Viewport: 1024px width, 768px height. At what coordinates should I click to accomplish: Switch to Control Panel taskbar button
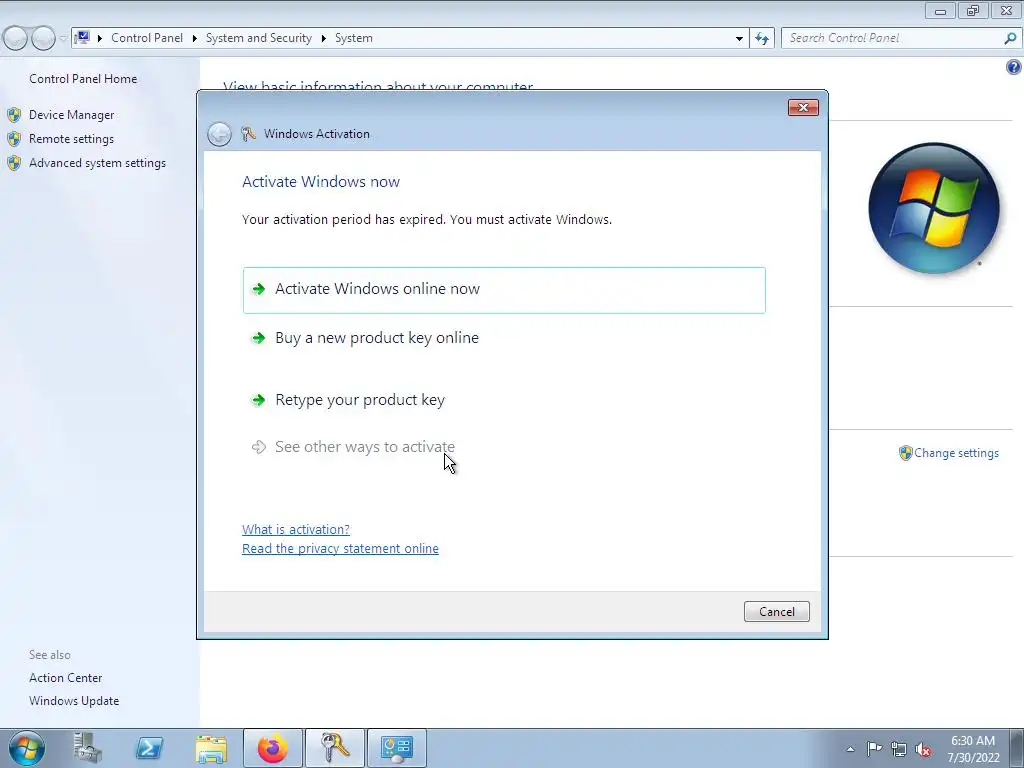pyautogui.click(x=397, y=748)
